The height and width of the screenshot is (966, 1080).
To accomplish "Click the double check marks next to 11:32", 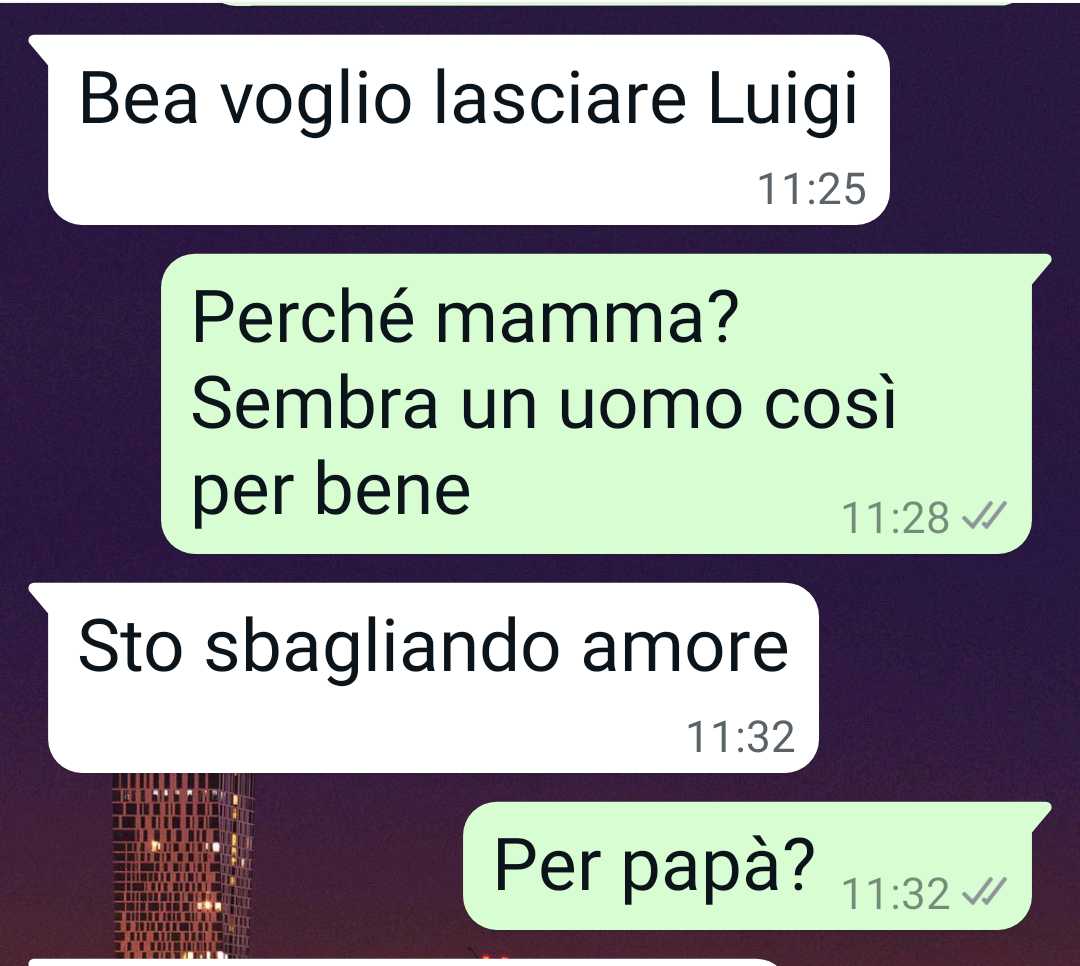I will (984, 892).
